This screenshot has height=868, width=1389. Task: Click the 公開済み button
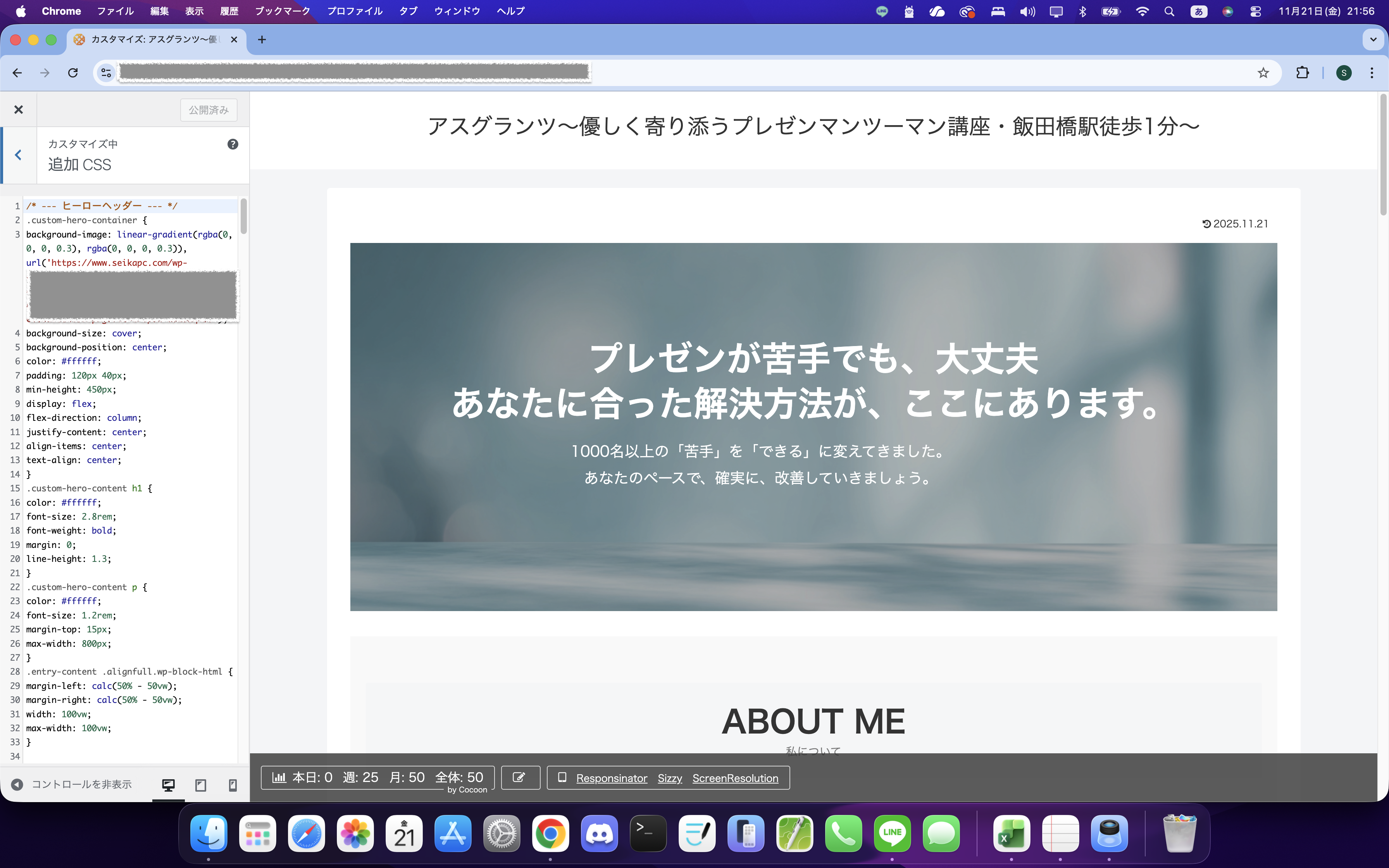209,110
